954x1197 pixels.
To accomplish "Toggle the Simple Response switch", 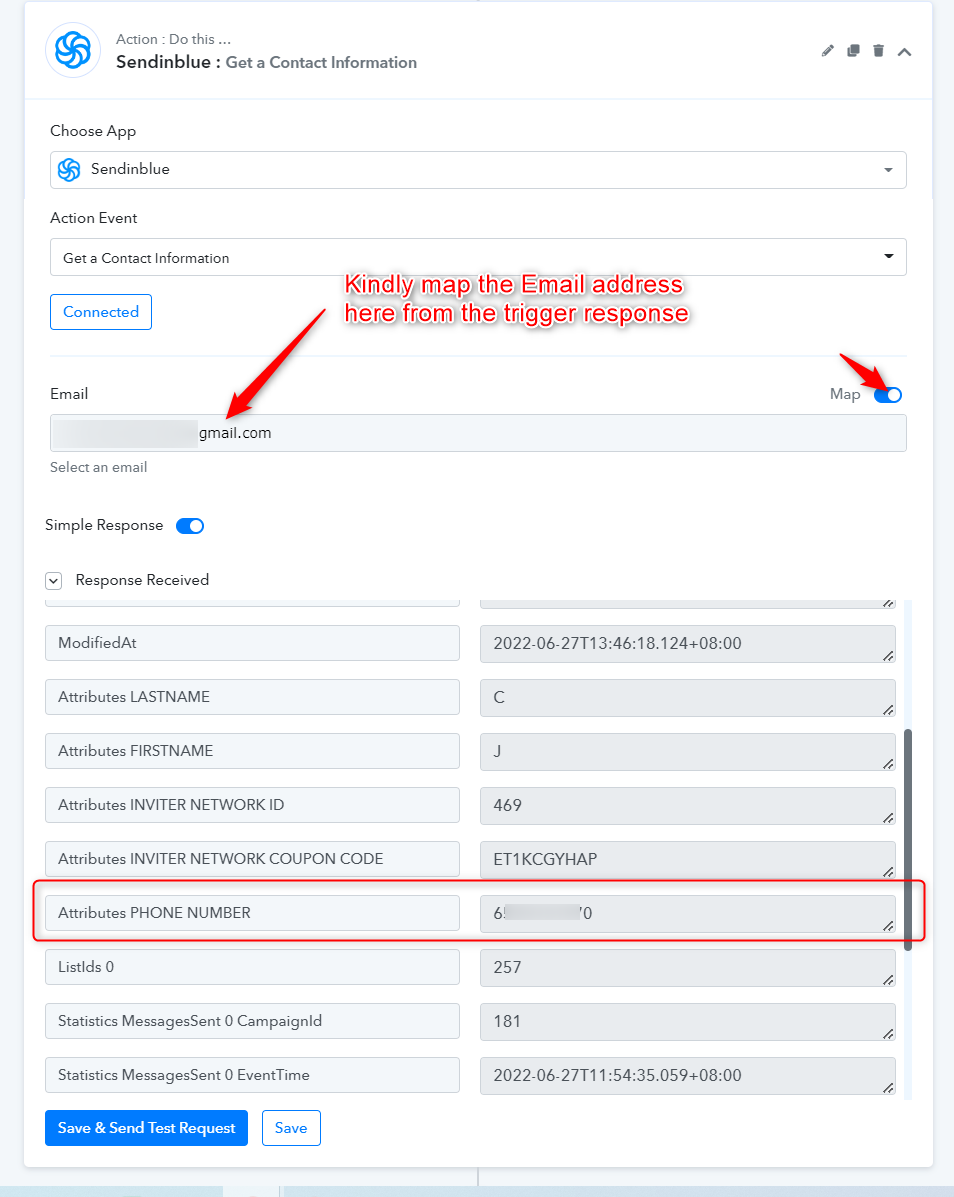I will 190,526.
